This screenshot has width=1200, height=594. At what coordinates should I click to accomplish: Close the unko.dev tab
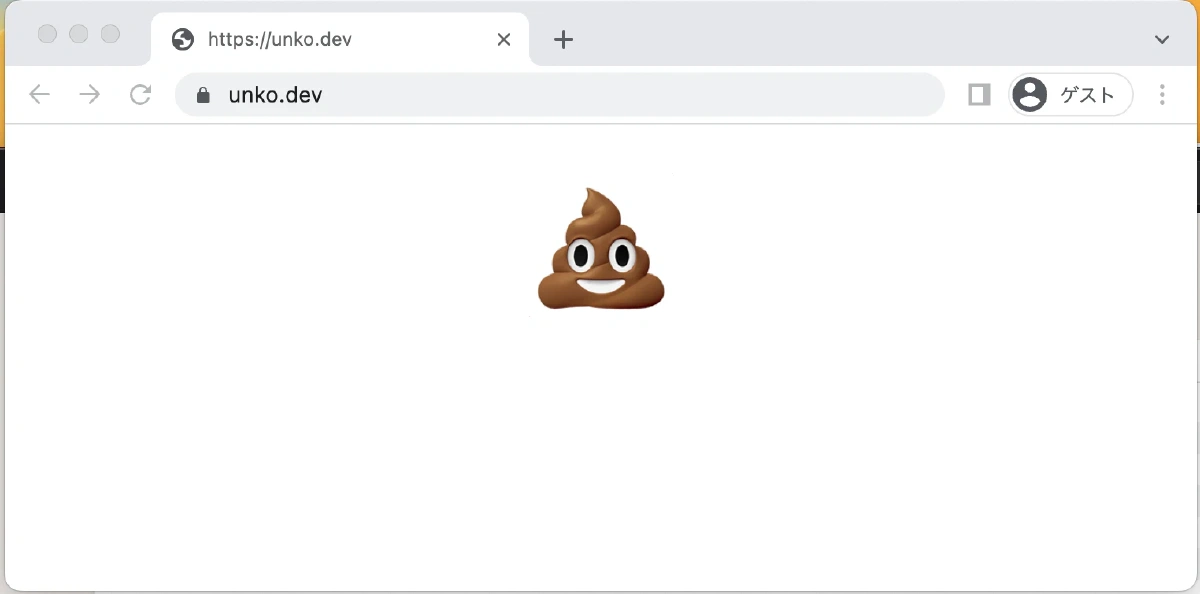click(x=503, y=39)
